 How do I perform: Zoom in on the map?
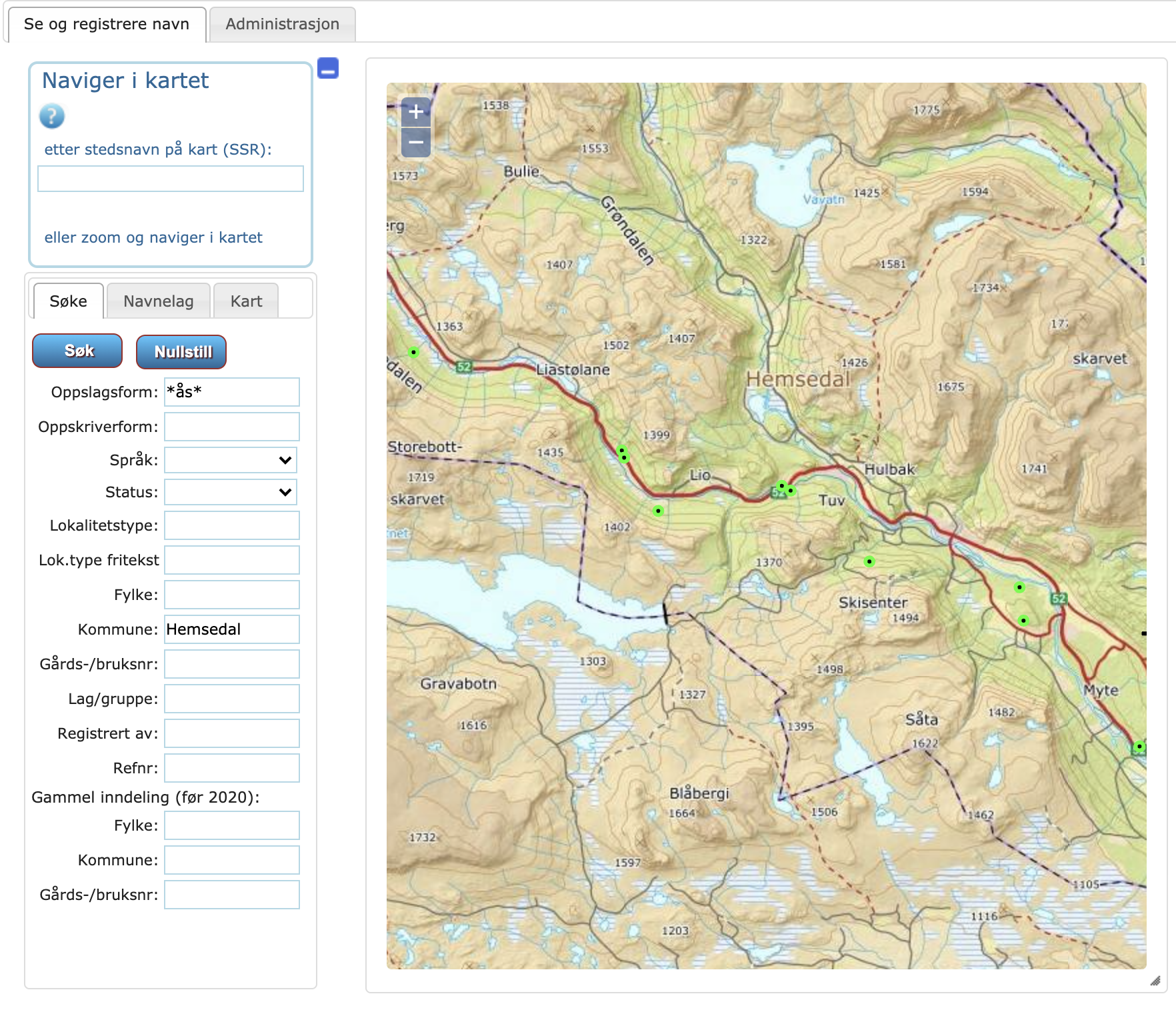[416, 111]
